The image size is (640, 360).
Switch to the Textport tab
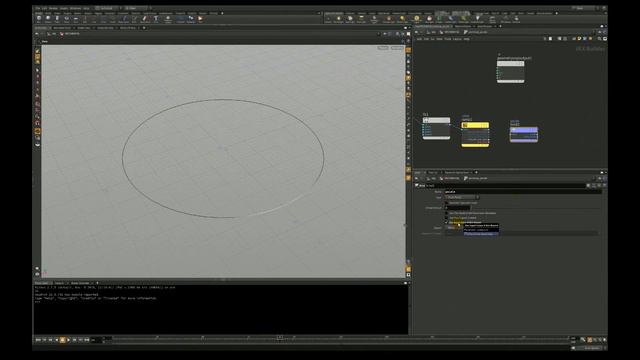(x=59, y=283)
